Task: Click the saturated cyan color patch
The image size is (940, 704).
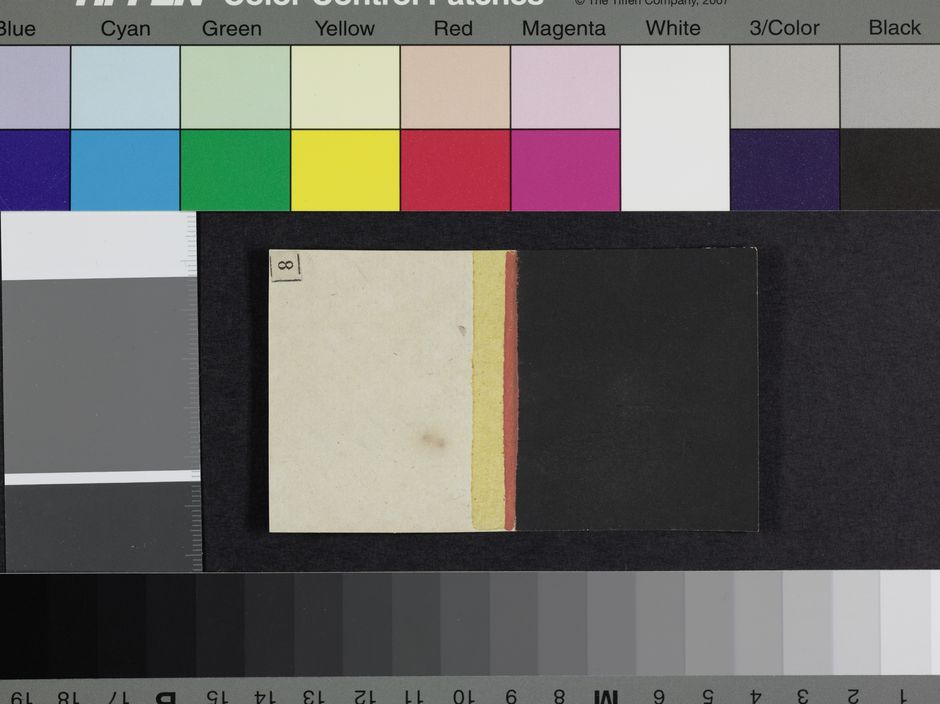Action: 125,170
